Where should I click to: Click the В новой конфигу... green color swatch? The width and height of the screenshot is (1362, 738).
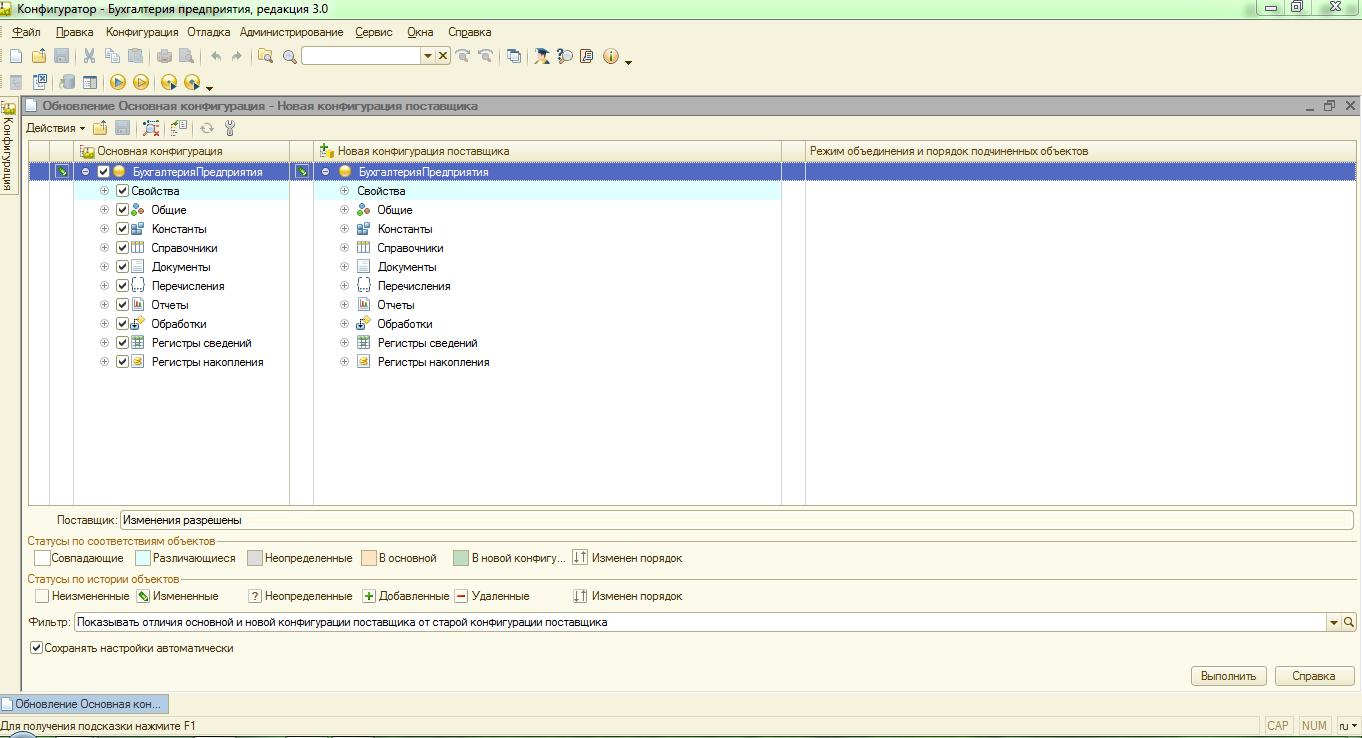click(x=460, y=558)
